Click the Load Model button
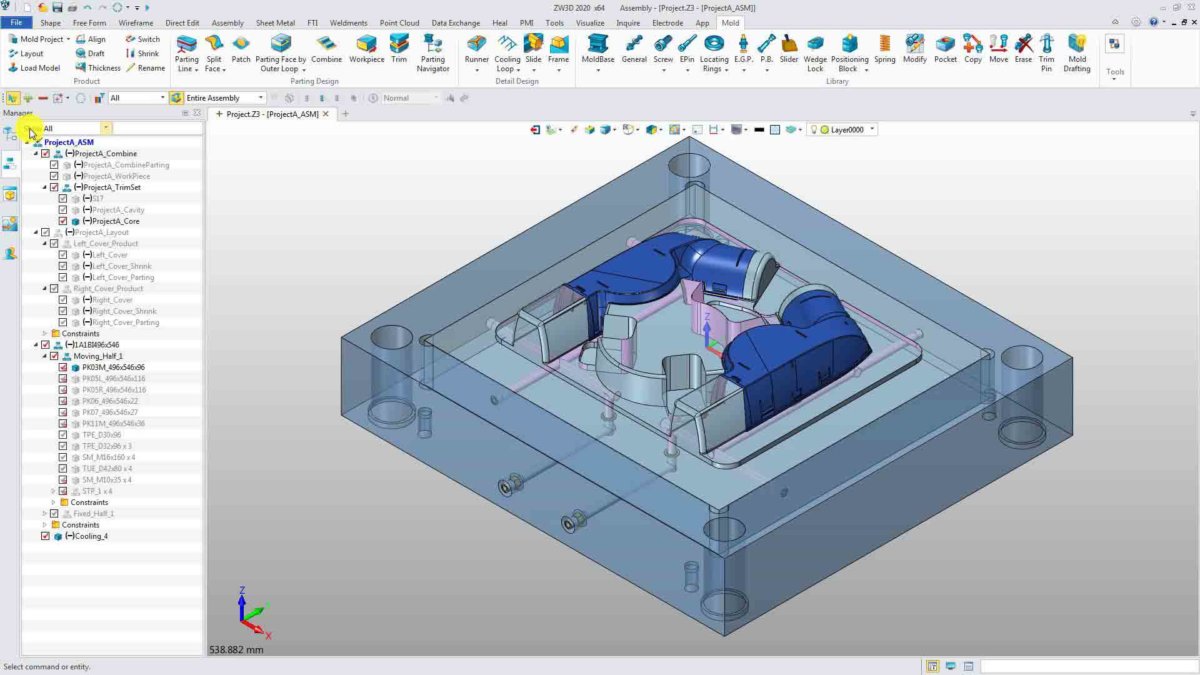1200x675 pixels. pos(33,68)
